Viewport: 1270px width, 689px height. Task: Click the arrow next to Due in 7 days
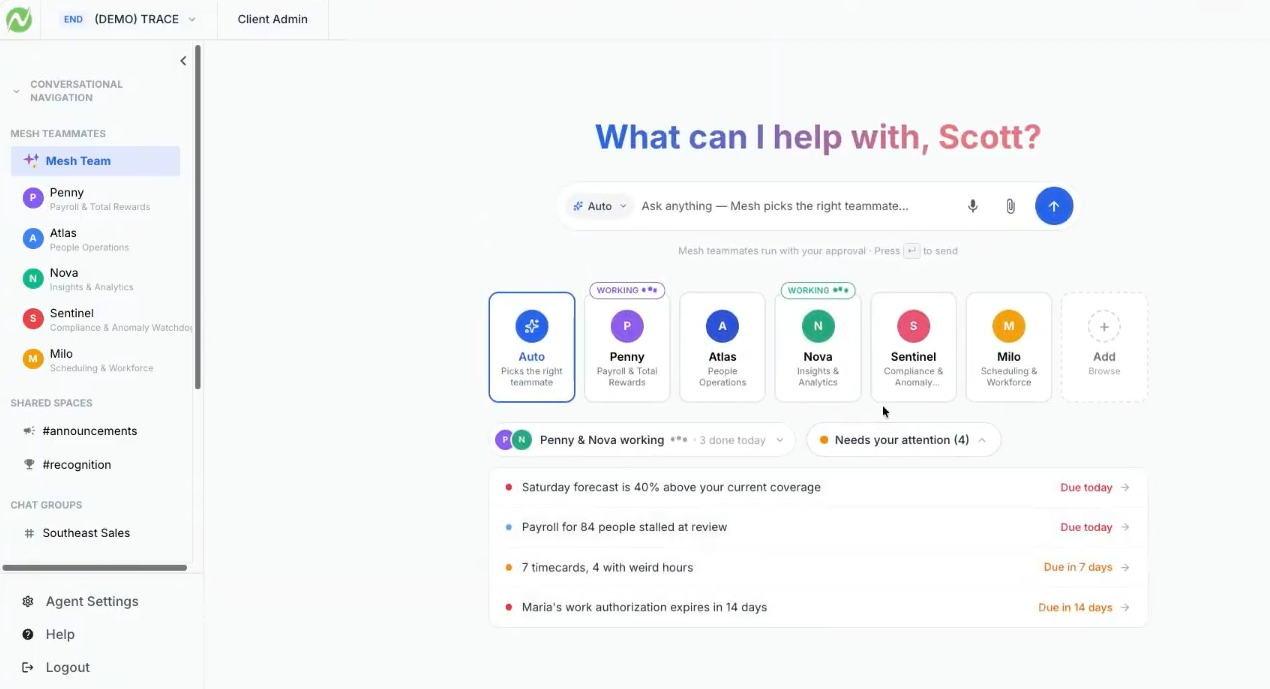tap(1125, 567)
